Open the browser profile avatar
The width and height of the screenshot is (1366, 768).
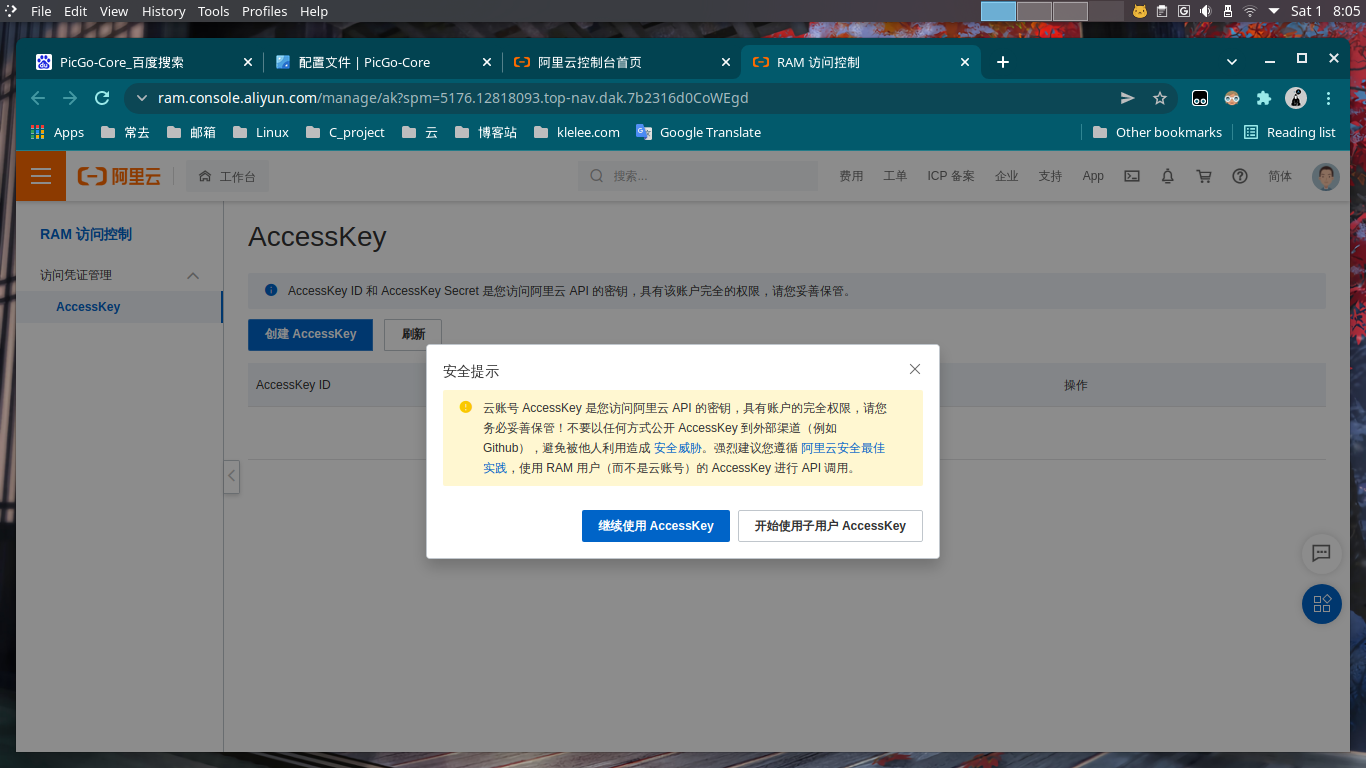[1296, 98]
